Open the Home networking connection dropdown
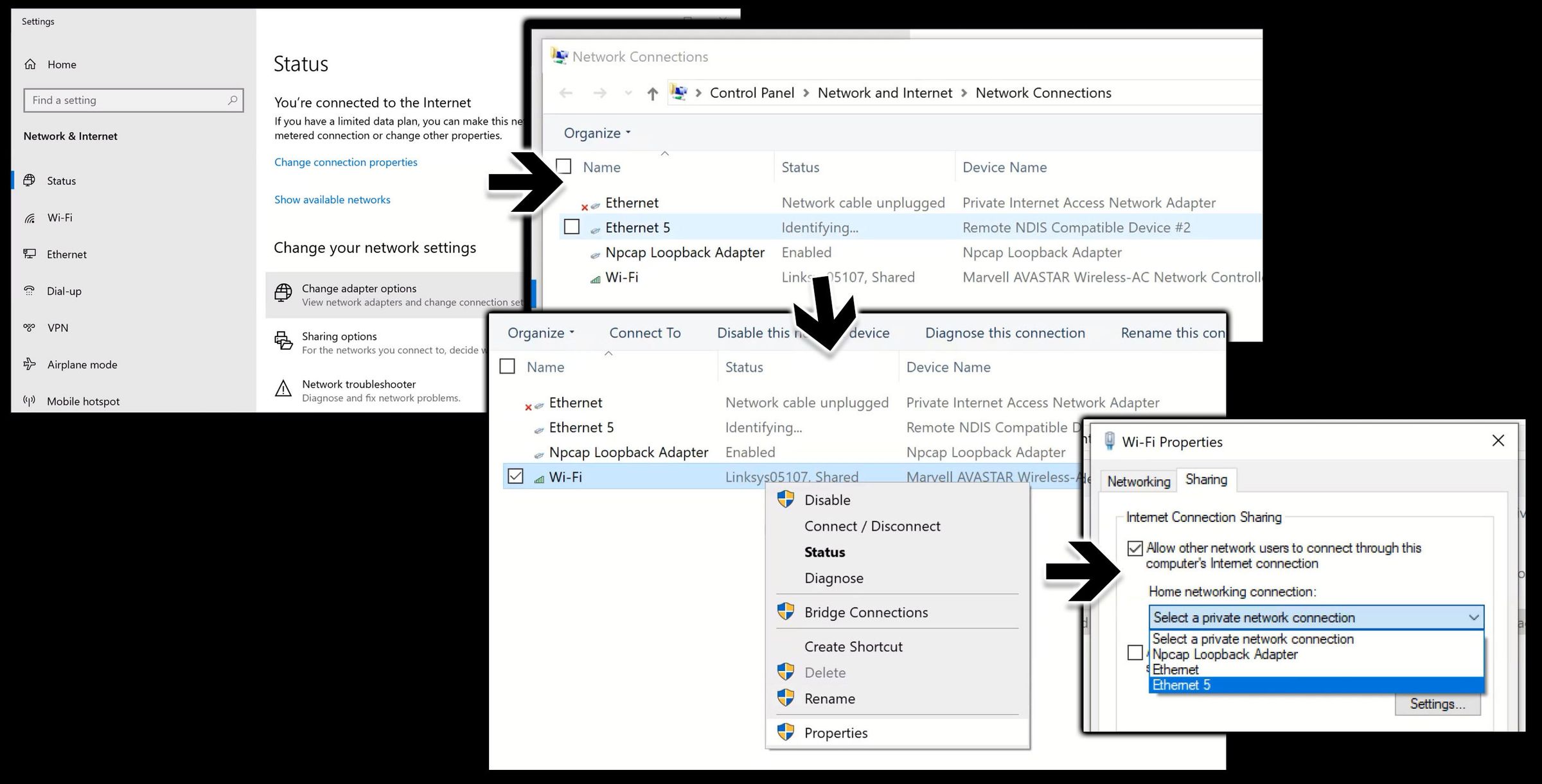The height and width of the screenshot is (784, 1542). click(1316, 618)
